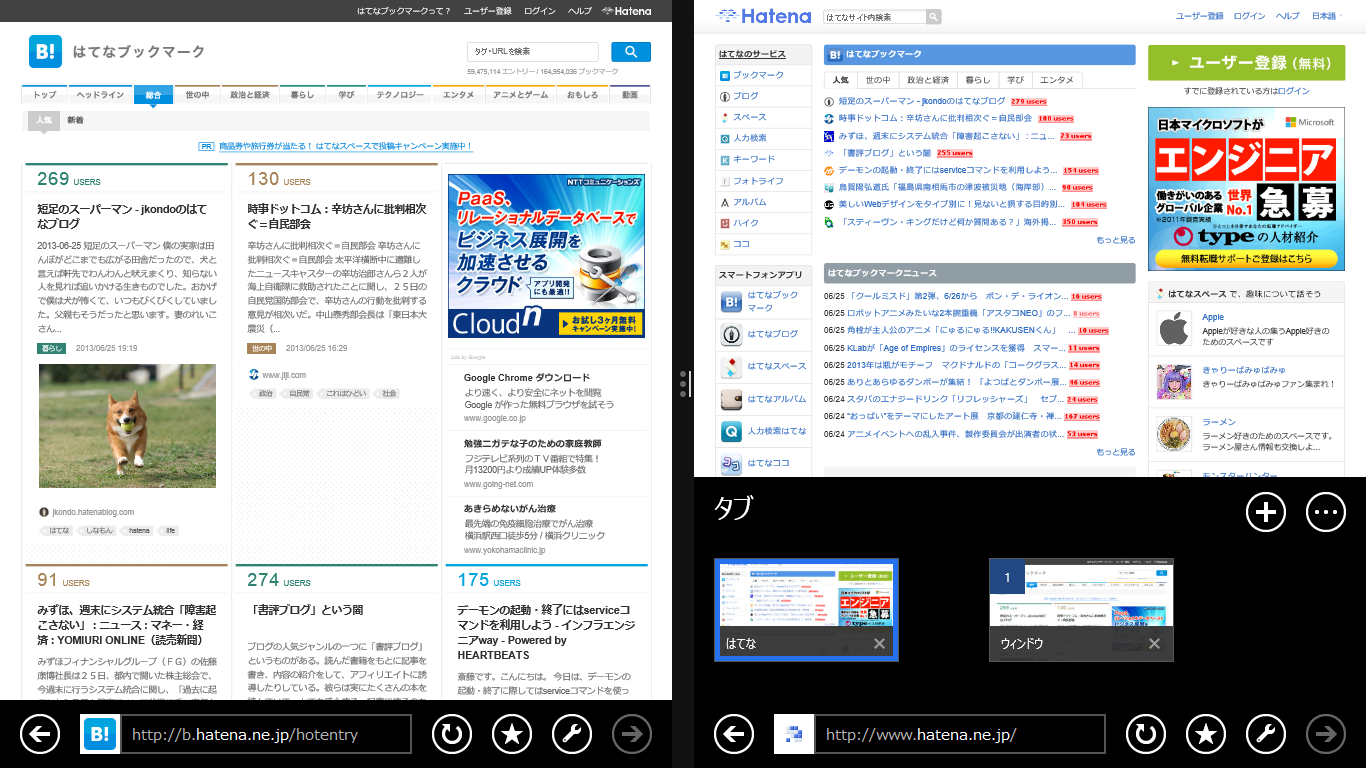Select ヘッドライン tab

click(101, 95)
